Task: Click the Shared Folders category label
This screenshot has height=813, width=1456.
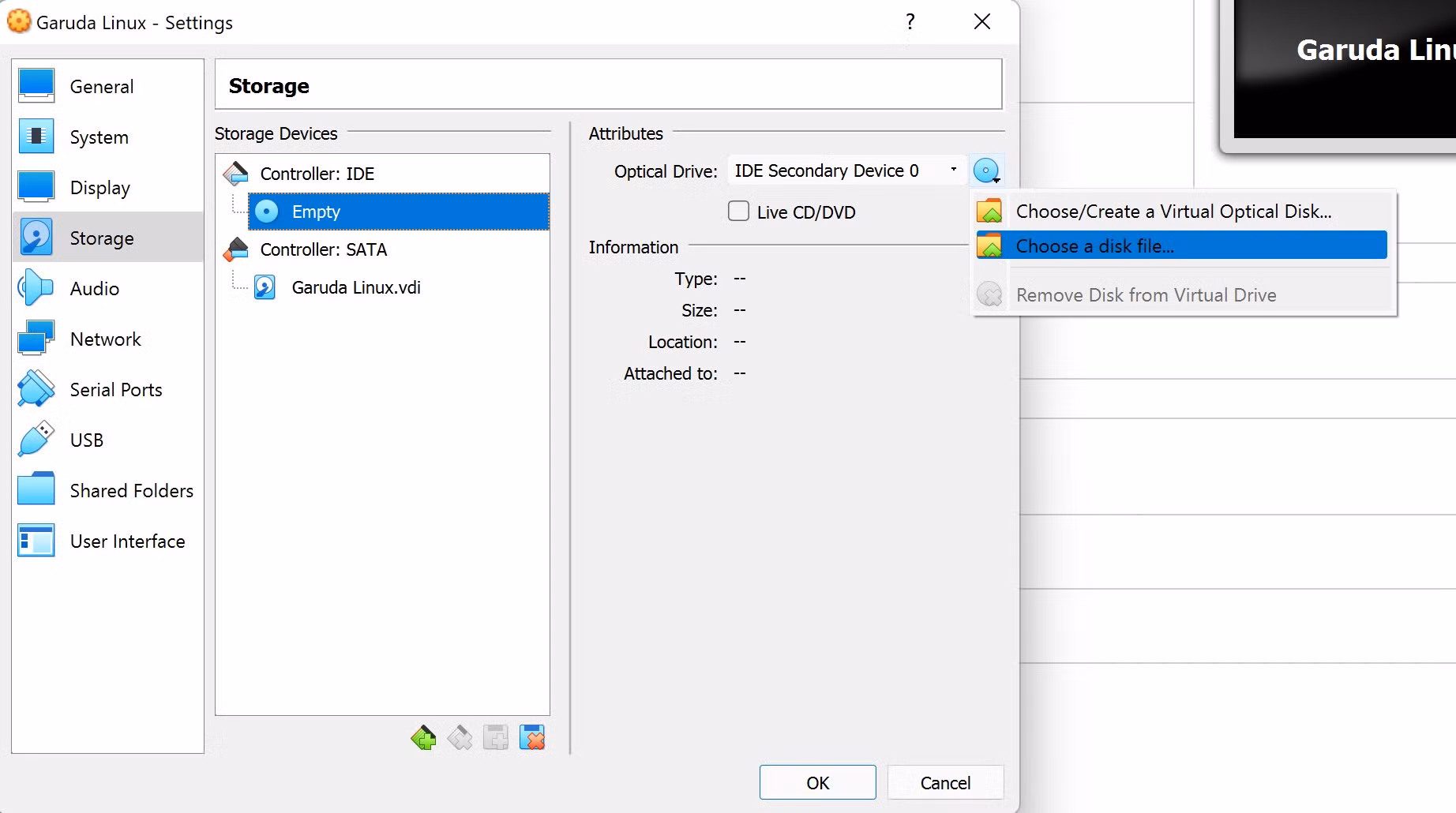Action: tap(131, 491)
